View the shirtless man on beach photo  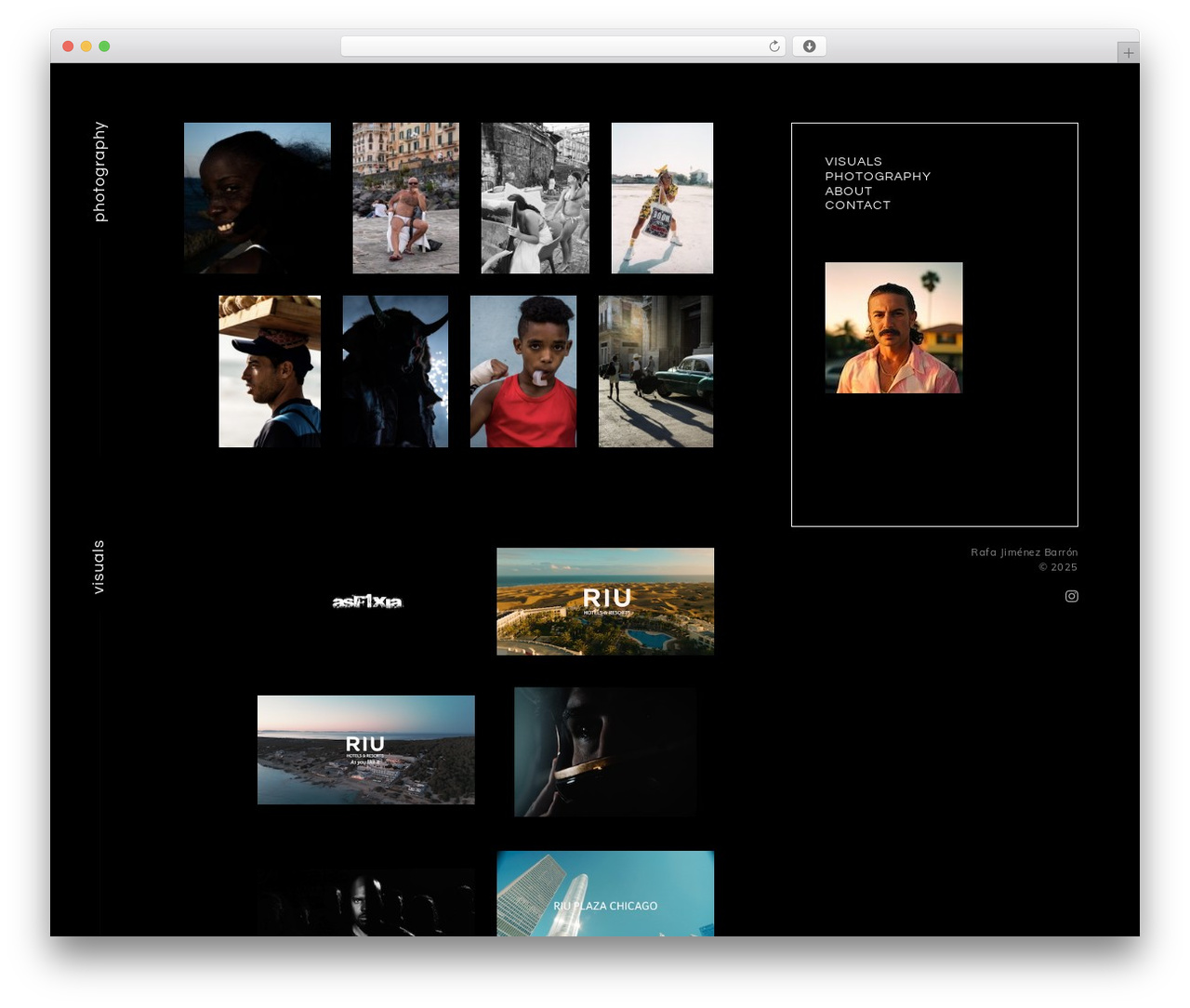pos(405,198)
